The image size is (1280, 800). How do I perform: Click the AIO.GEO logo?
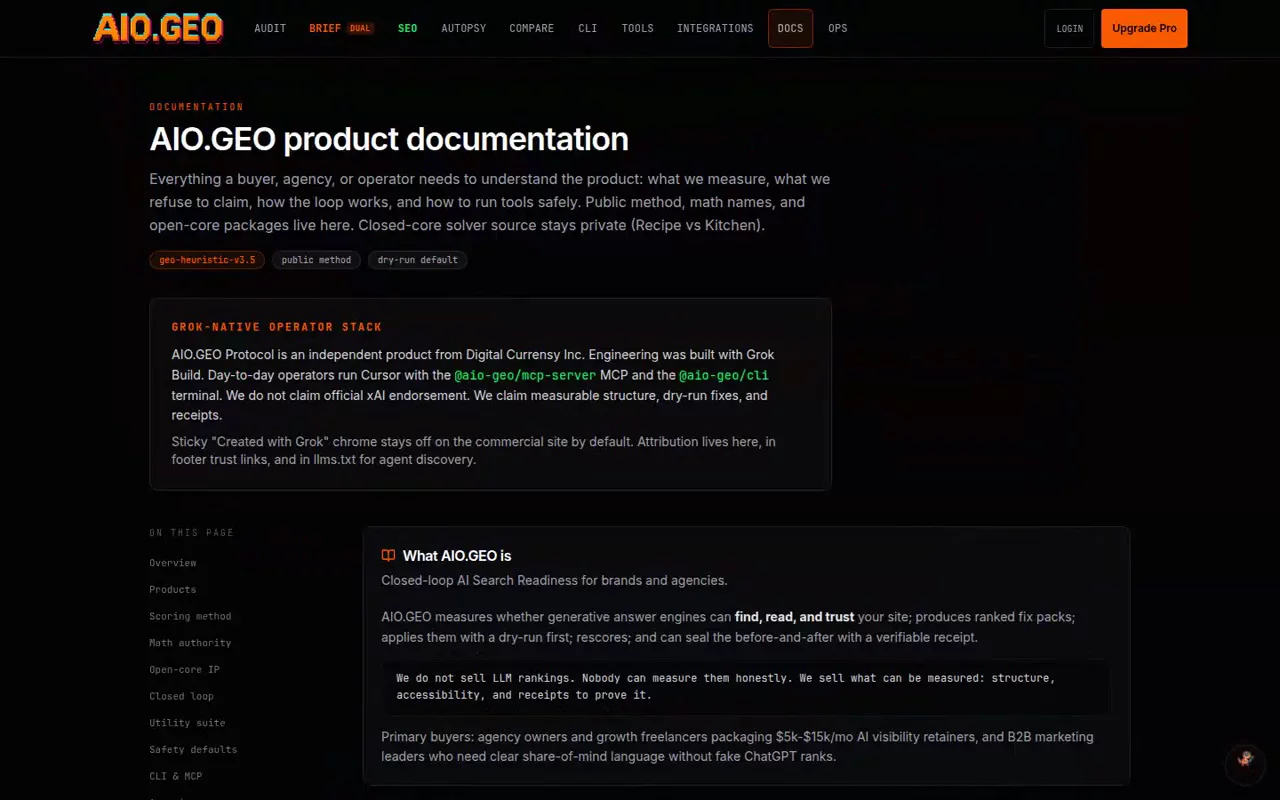click(158, 28)
